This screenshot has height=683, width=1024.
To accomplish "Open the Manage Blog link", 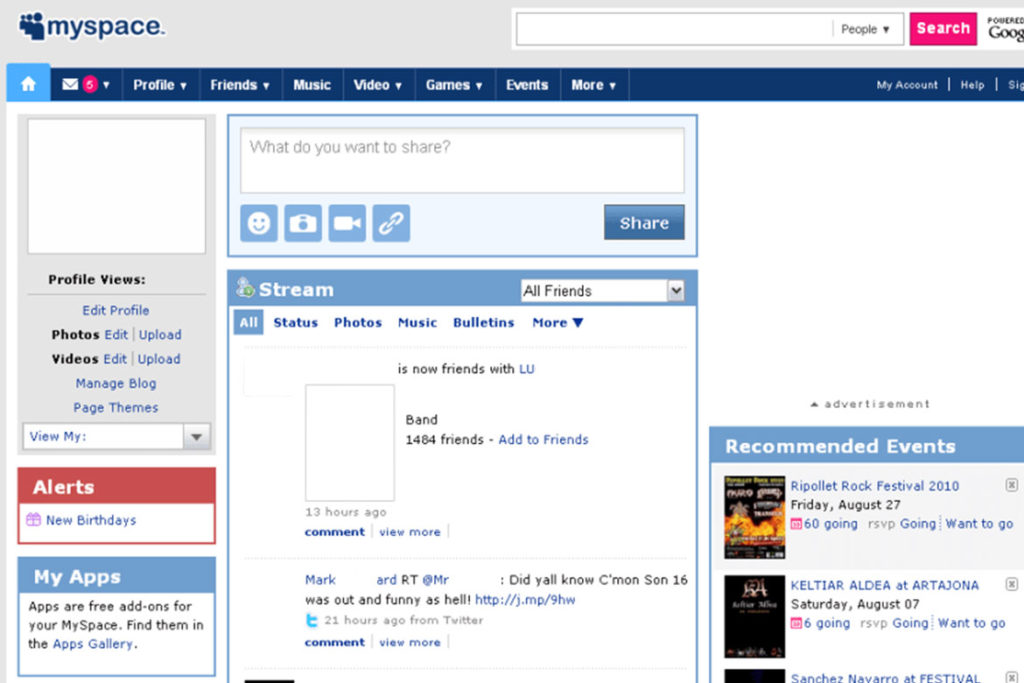I will (x=116, y=383).
